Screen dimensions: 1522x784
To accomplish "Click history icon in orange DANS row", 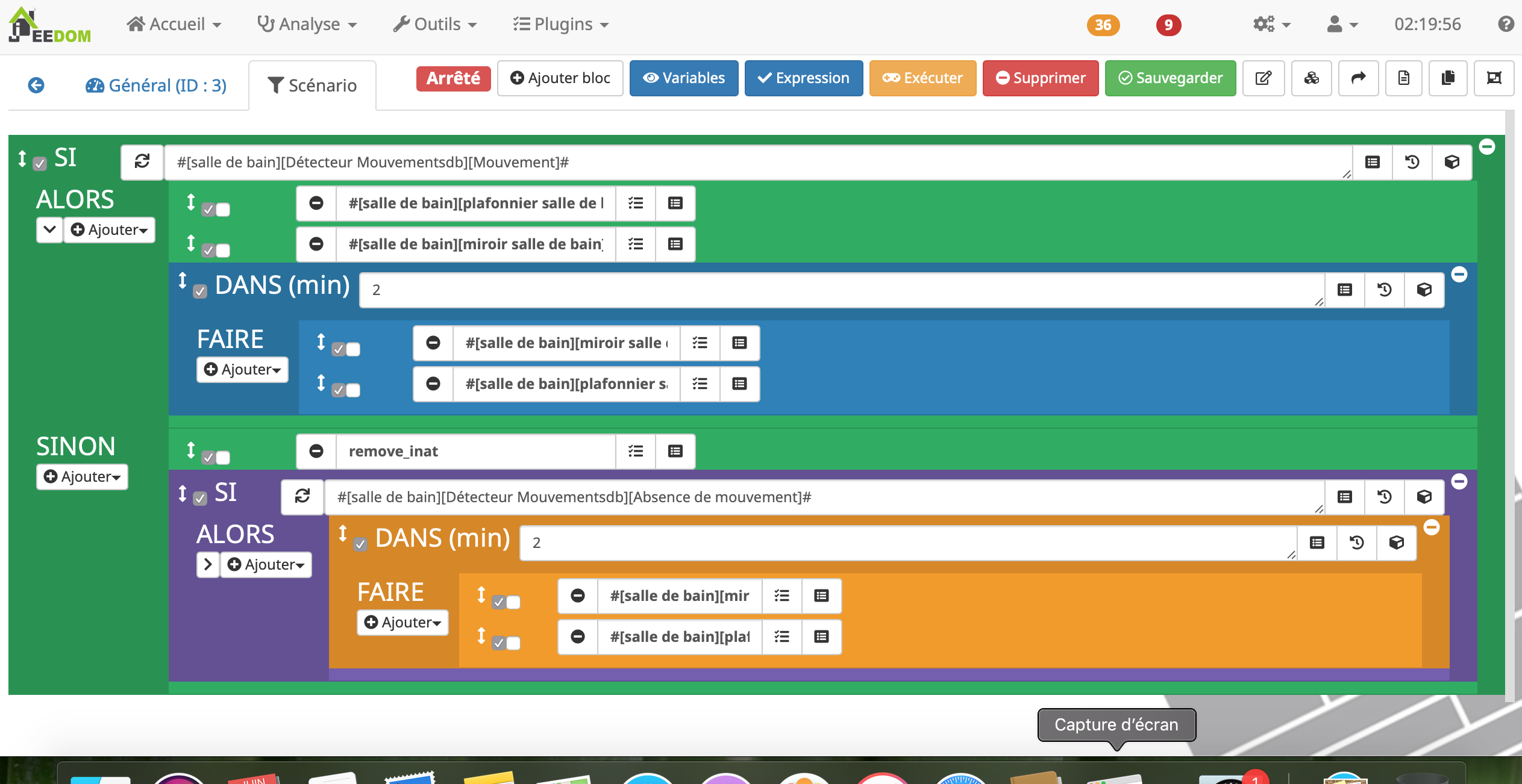I will click(x=1357, y=543).
